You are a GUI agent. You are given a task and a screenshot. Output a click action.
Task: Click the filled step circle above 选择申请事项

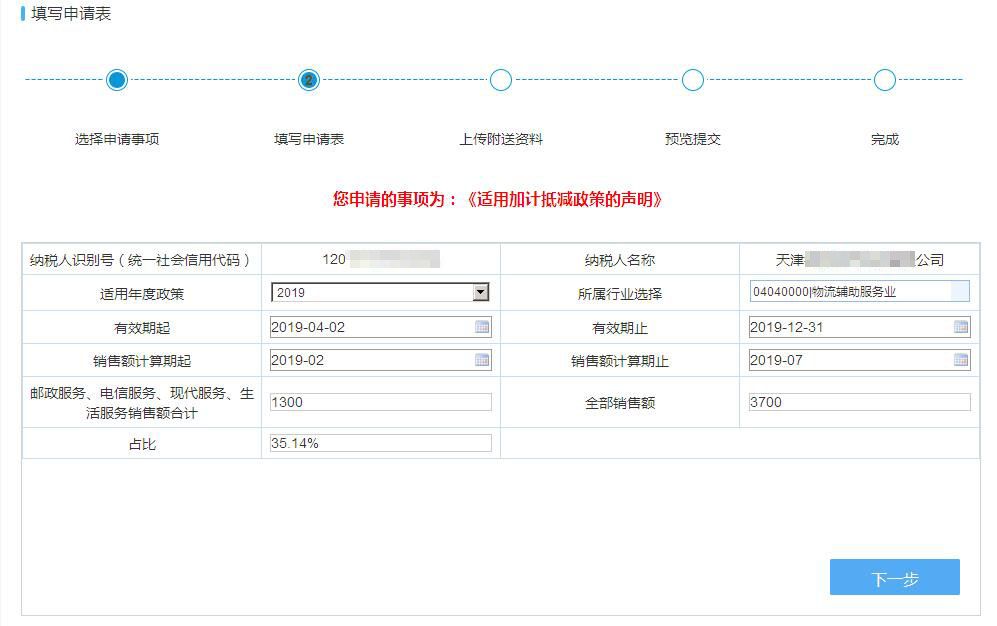coord(117,80)
